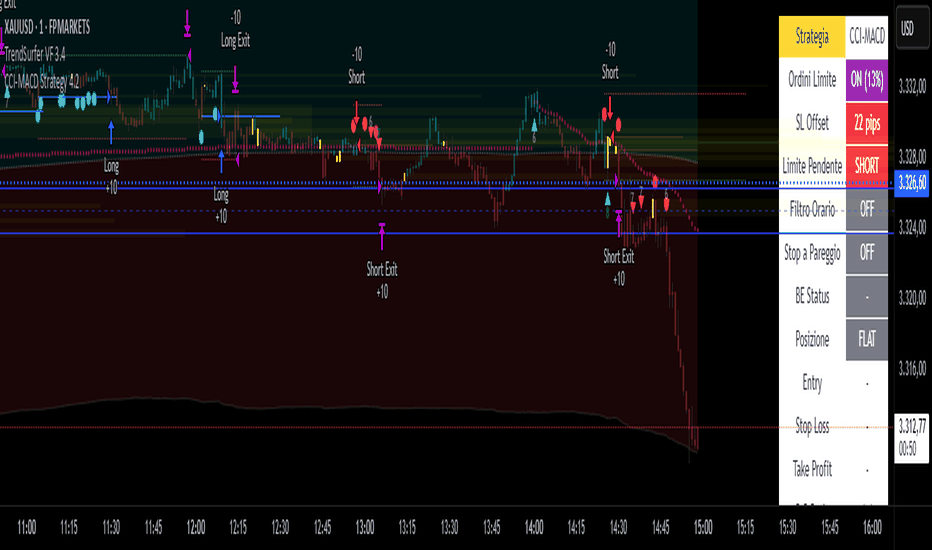Click the BE Status label
The height and width of the screenshot is (550, 932).
click(x=812, y=296)
